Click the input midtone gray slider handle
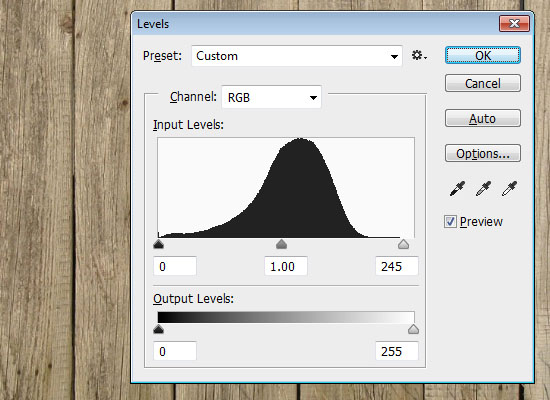550x400 pixels. [281, 244]
